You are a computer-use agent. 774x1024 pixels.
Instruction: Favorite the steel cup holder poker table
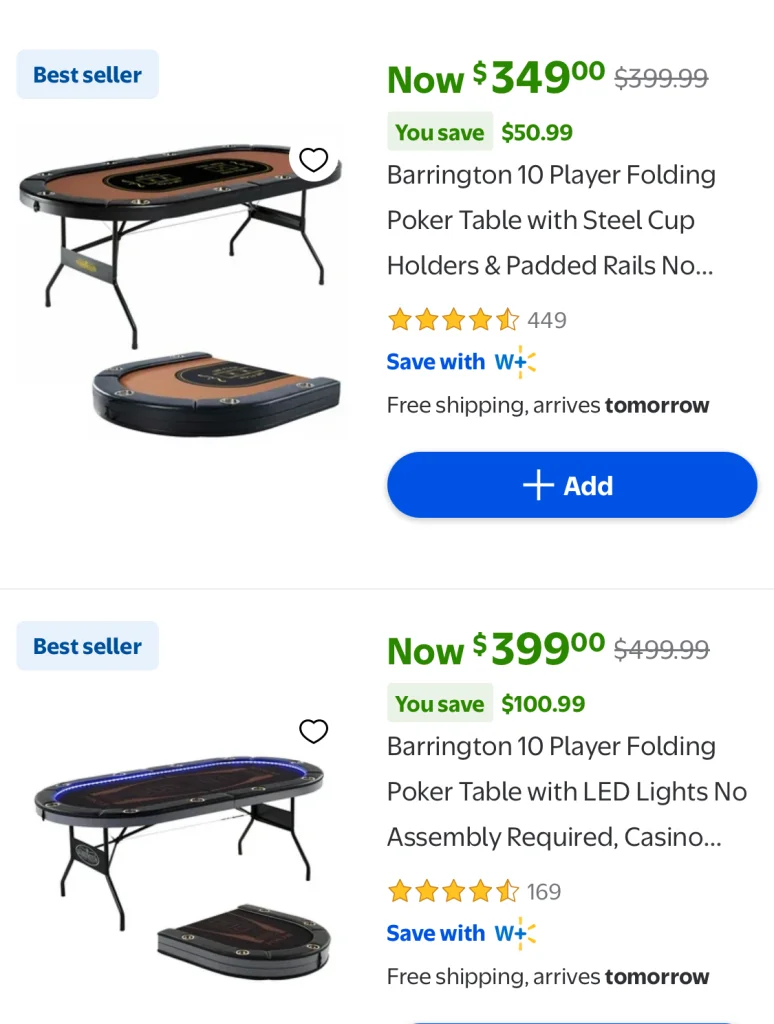point(314,160)
